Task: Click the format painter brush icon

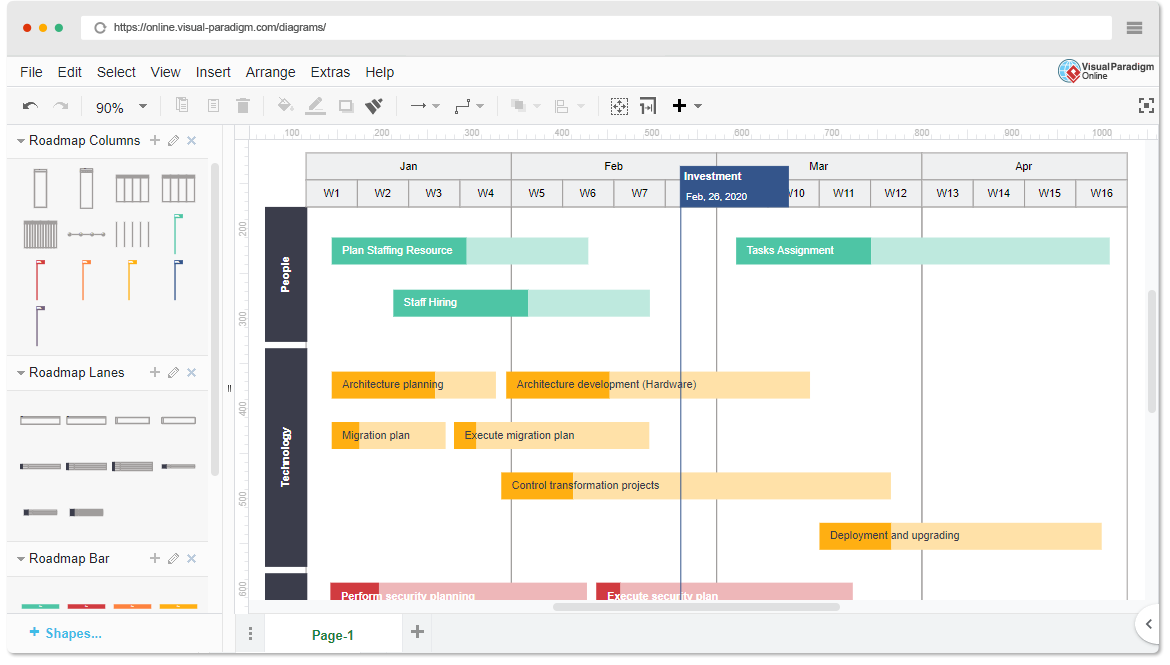Action: (x=374, y=106)
